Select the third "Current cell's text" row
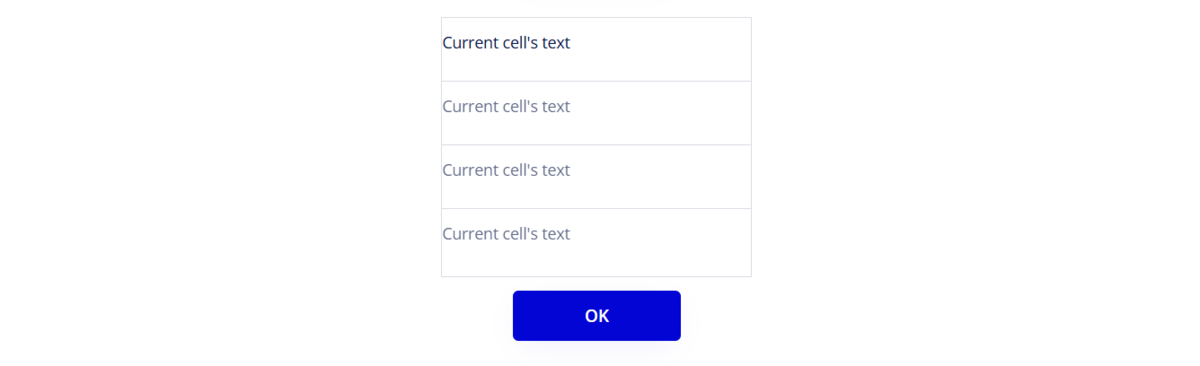This screenshot has height=366, width=1200. coord(596,177)
